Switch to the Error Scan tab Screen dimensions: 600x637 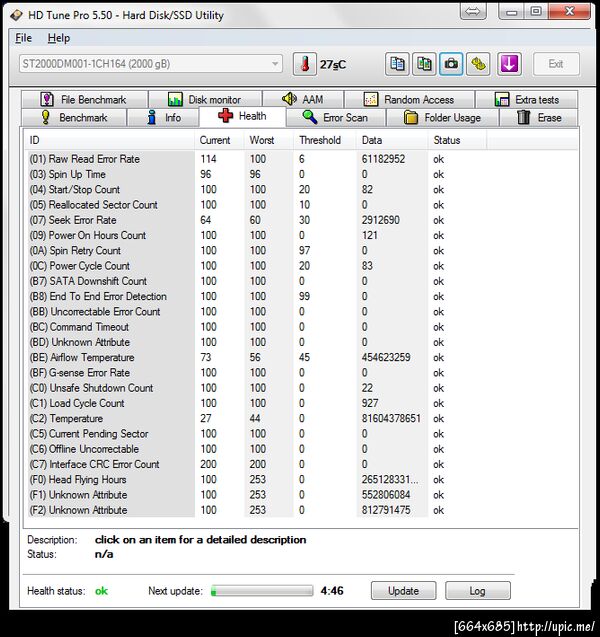point(336,117)
